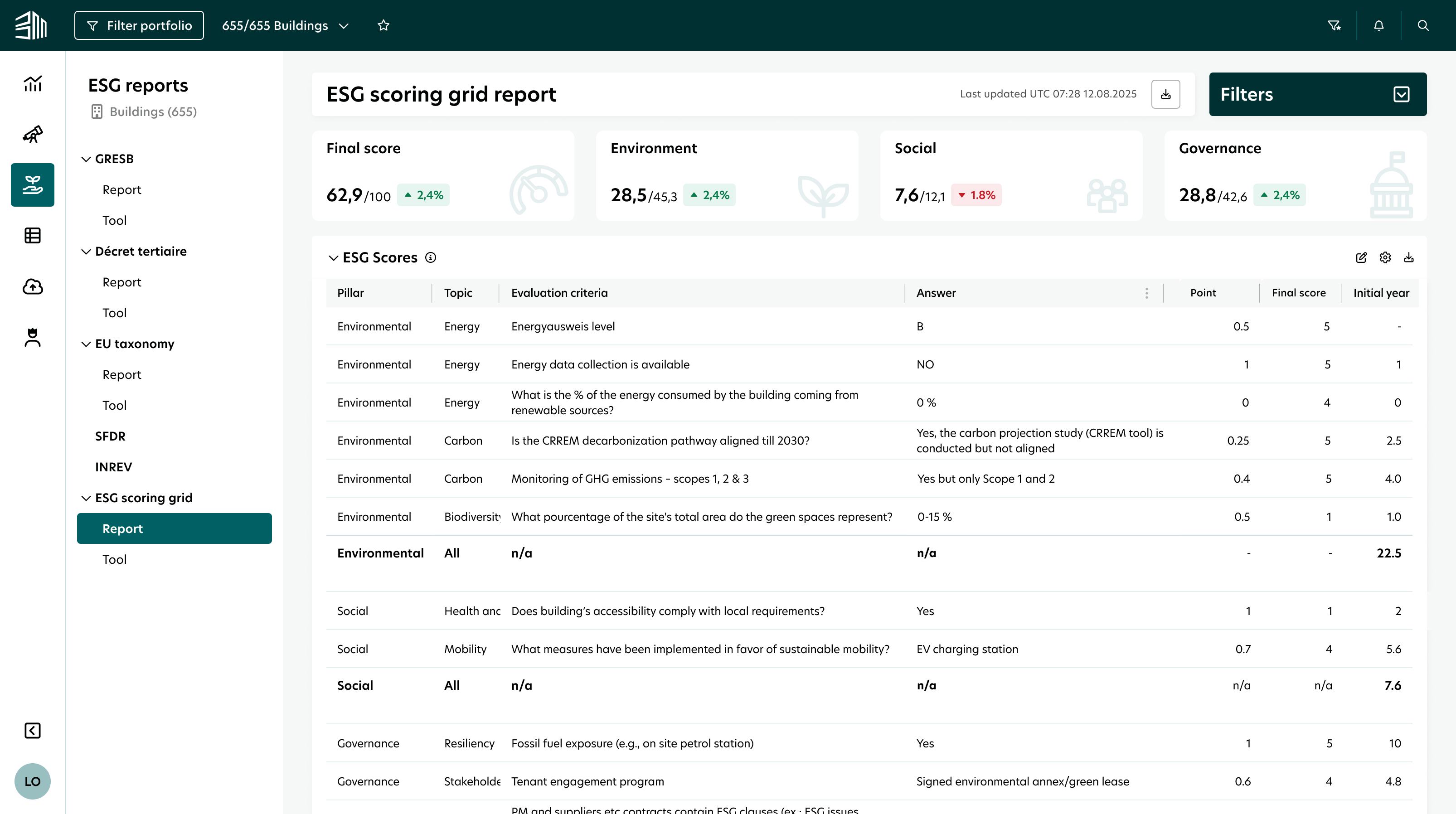The image size is (1456, 814).
Task: Collapse the Décret tertiaire section
Action: point(86,252)
